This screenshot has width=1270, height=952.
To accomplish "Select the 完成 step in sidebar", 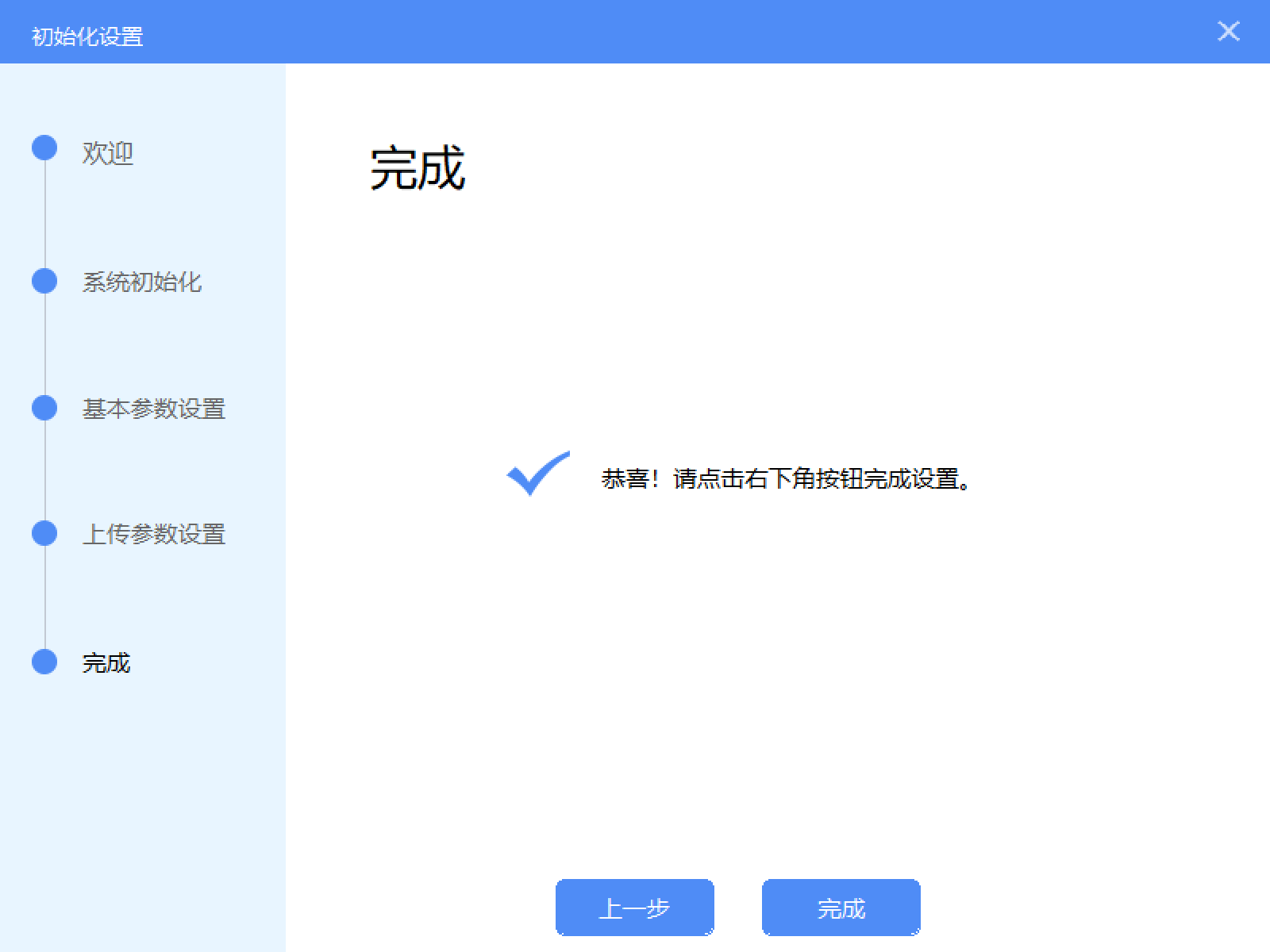I will click(106, 662).
